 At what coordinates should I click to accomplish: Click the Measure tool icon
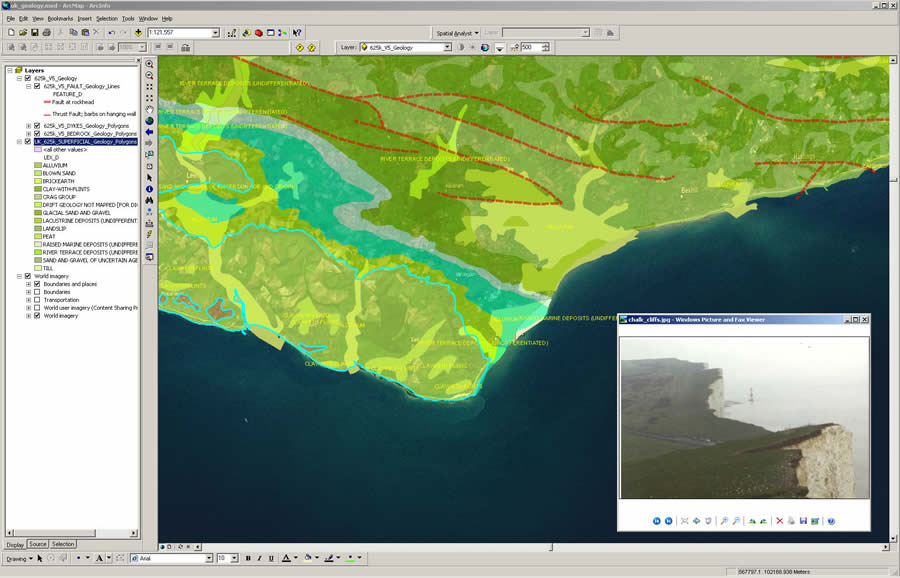(149, 223)
